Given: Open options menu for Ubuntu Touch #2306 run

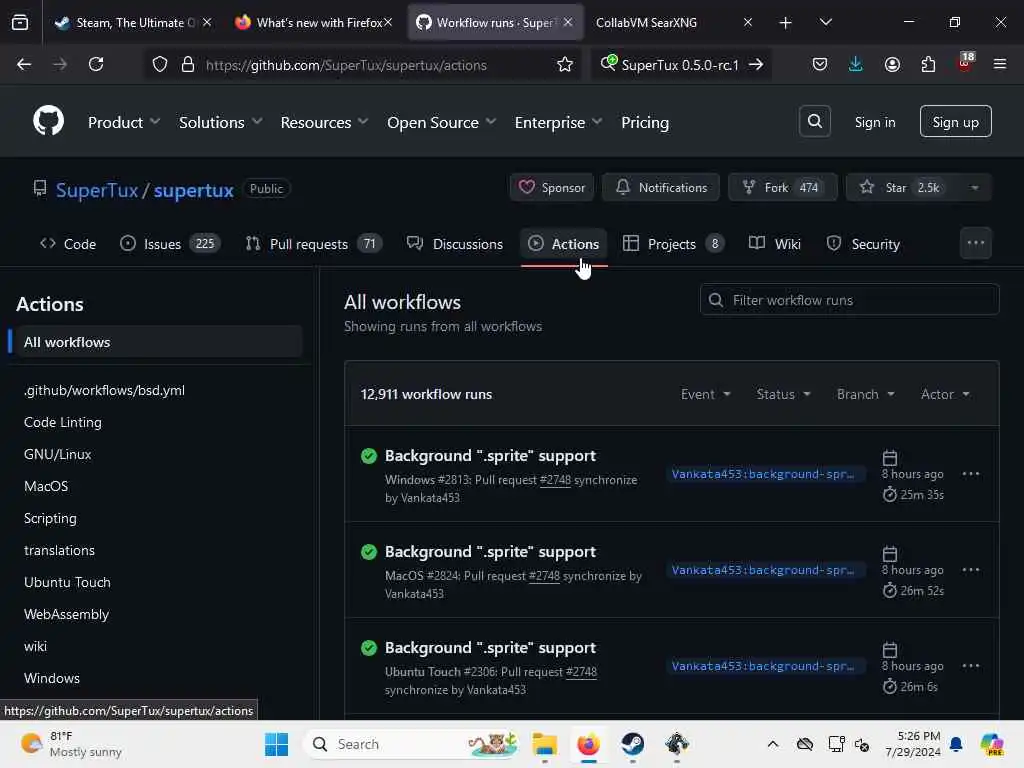Looking at the screenshot, I should point(970,665).
